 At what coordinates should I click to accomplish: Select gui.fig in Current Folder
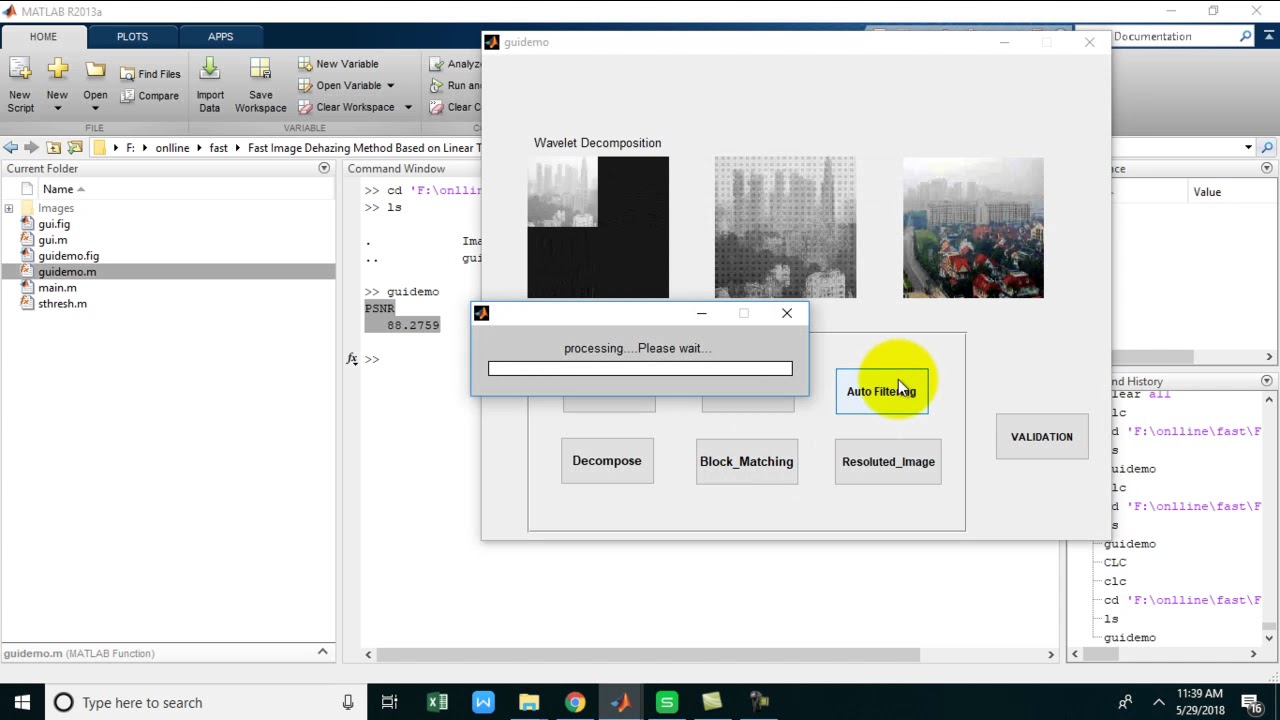pyautogui.click(x=54, y=224)
